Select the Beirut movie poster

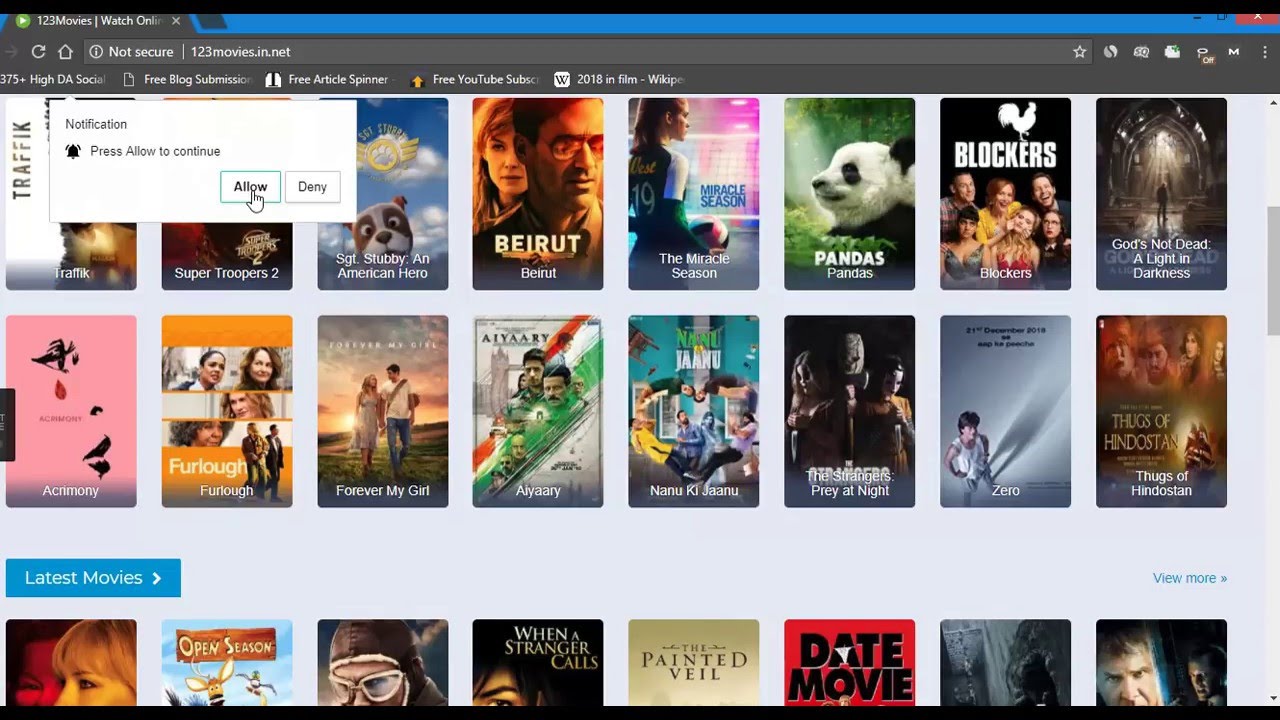click(538, 193)
